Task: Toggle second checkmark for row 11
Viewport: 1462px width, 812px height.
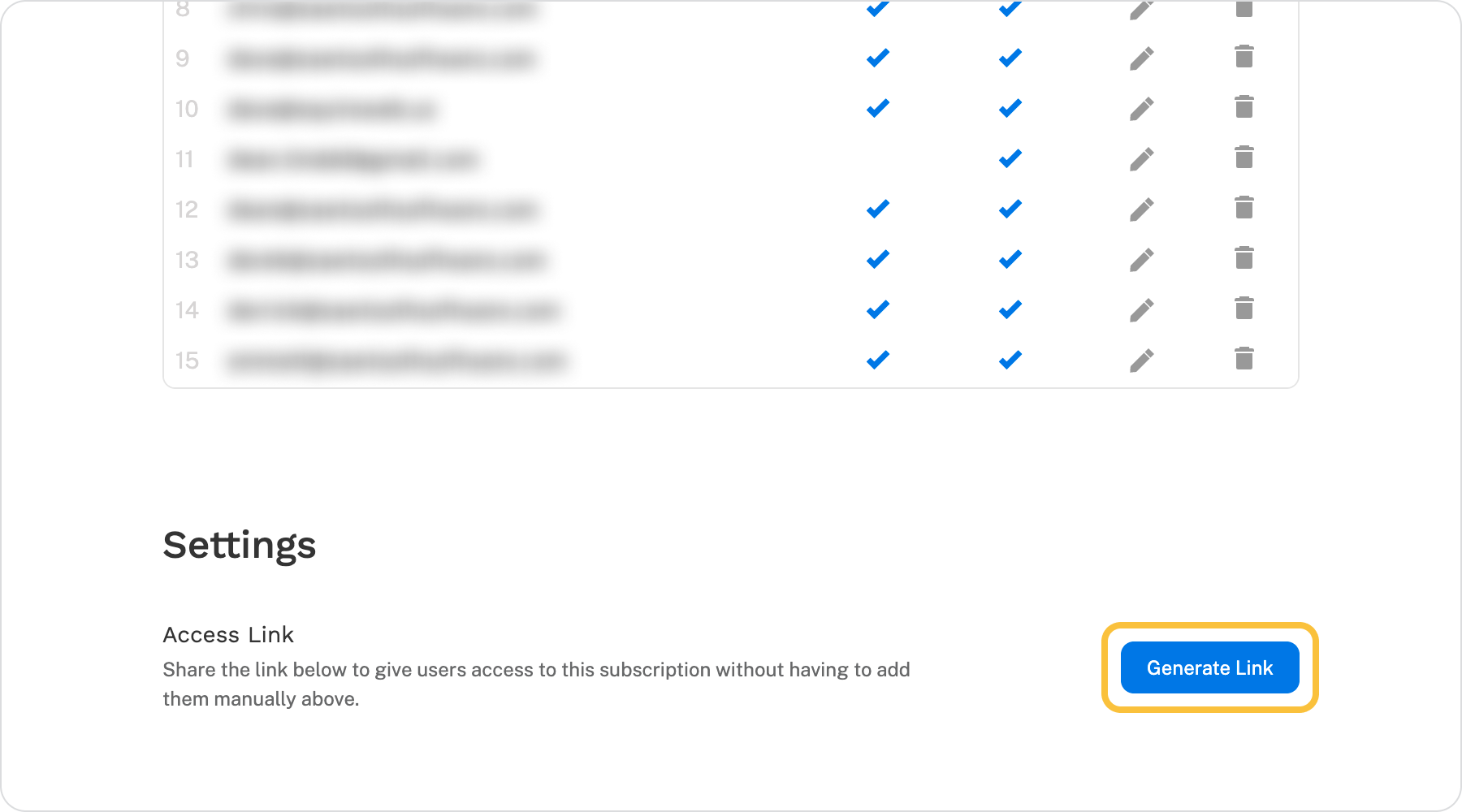Action: (x=1010, y=159)
